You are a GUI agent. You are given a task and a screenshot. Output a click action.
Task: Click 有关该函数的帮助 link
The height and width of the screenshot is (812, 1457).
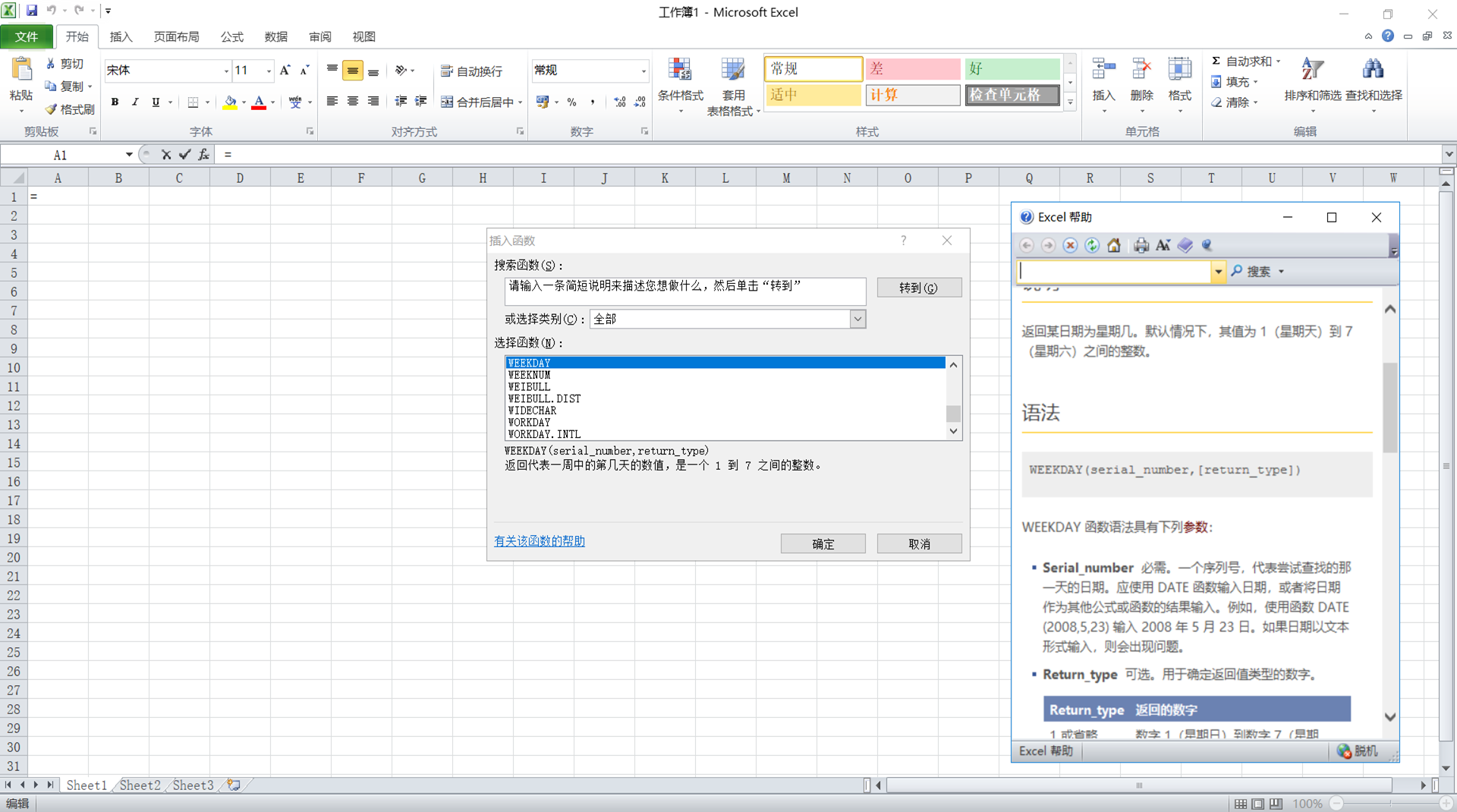pyautogui.click(x=539, y=541)
